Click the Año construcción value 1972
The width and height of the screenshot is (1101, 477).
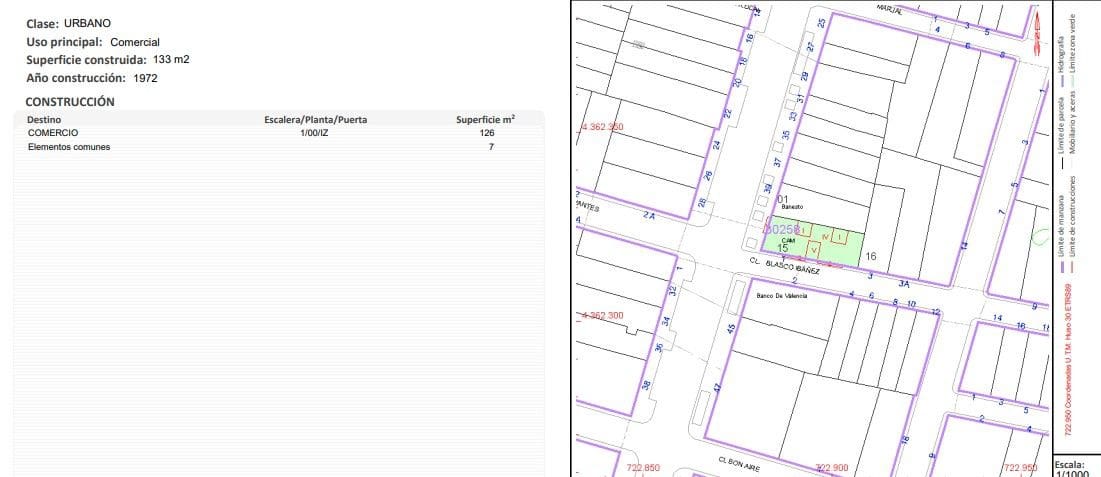click(145, 78)
